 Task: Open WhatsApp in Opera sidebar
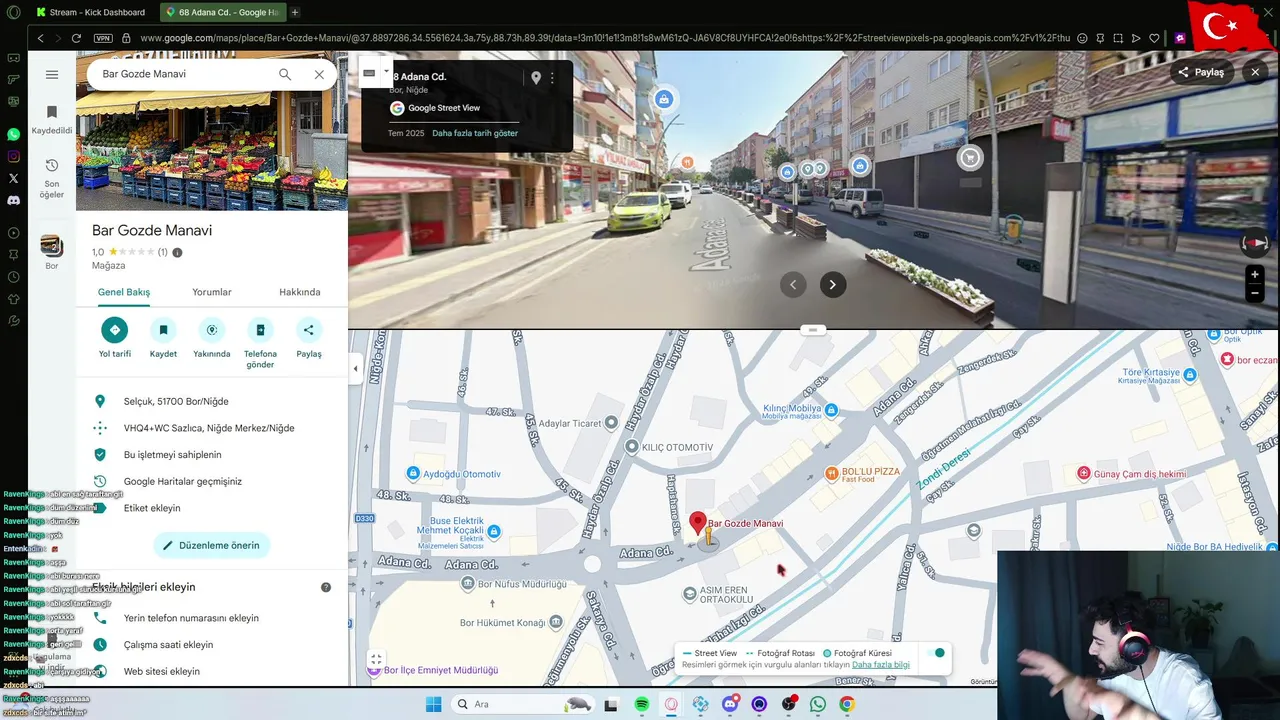tap(13, 134)
